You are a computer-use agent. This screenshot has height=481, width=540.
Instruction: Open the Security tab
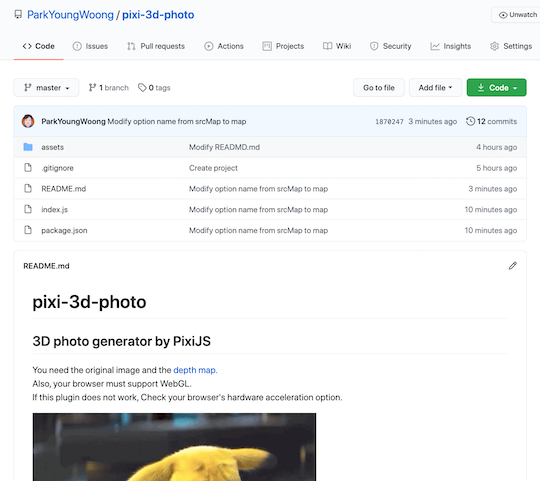coord(391,46)
